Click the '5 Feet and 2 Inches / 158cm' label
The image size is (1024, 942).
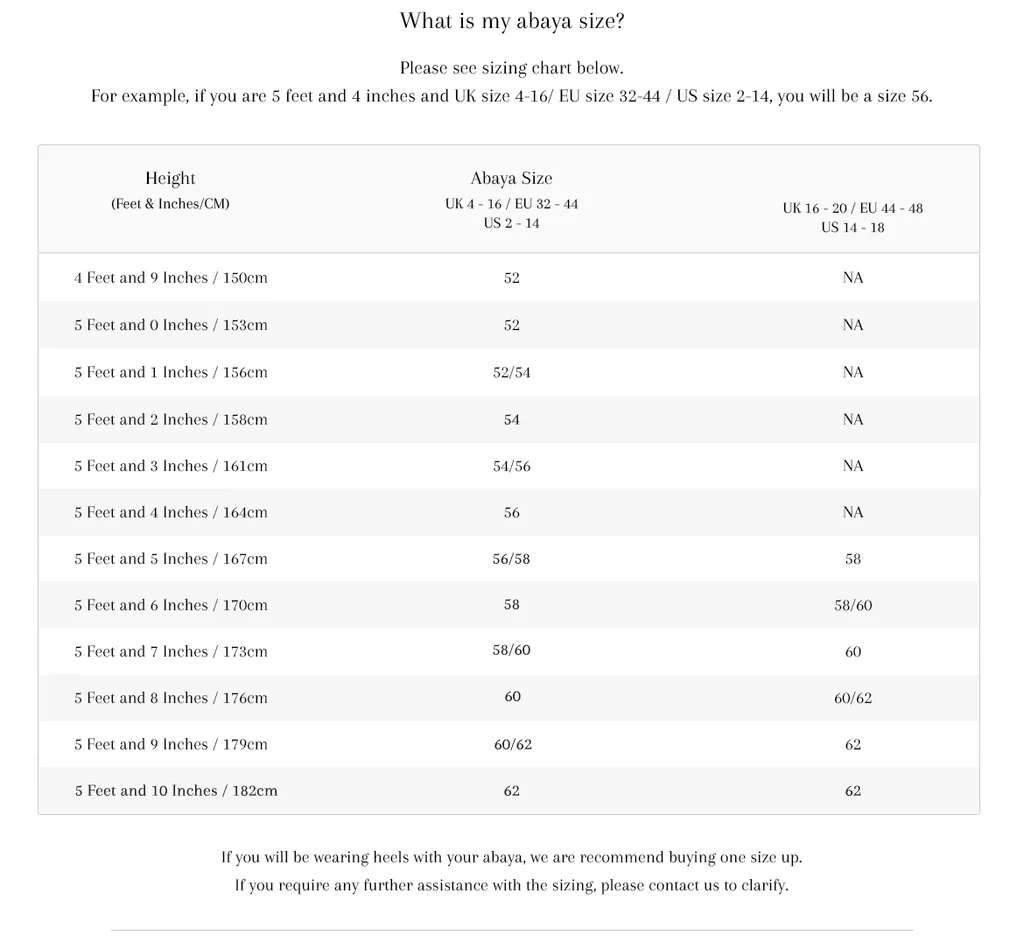[x=171, y=419]
